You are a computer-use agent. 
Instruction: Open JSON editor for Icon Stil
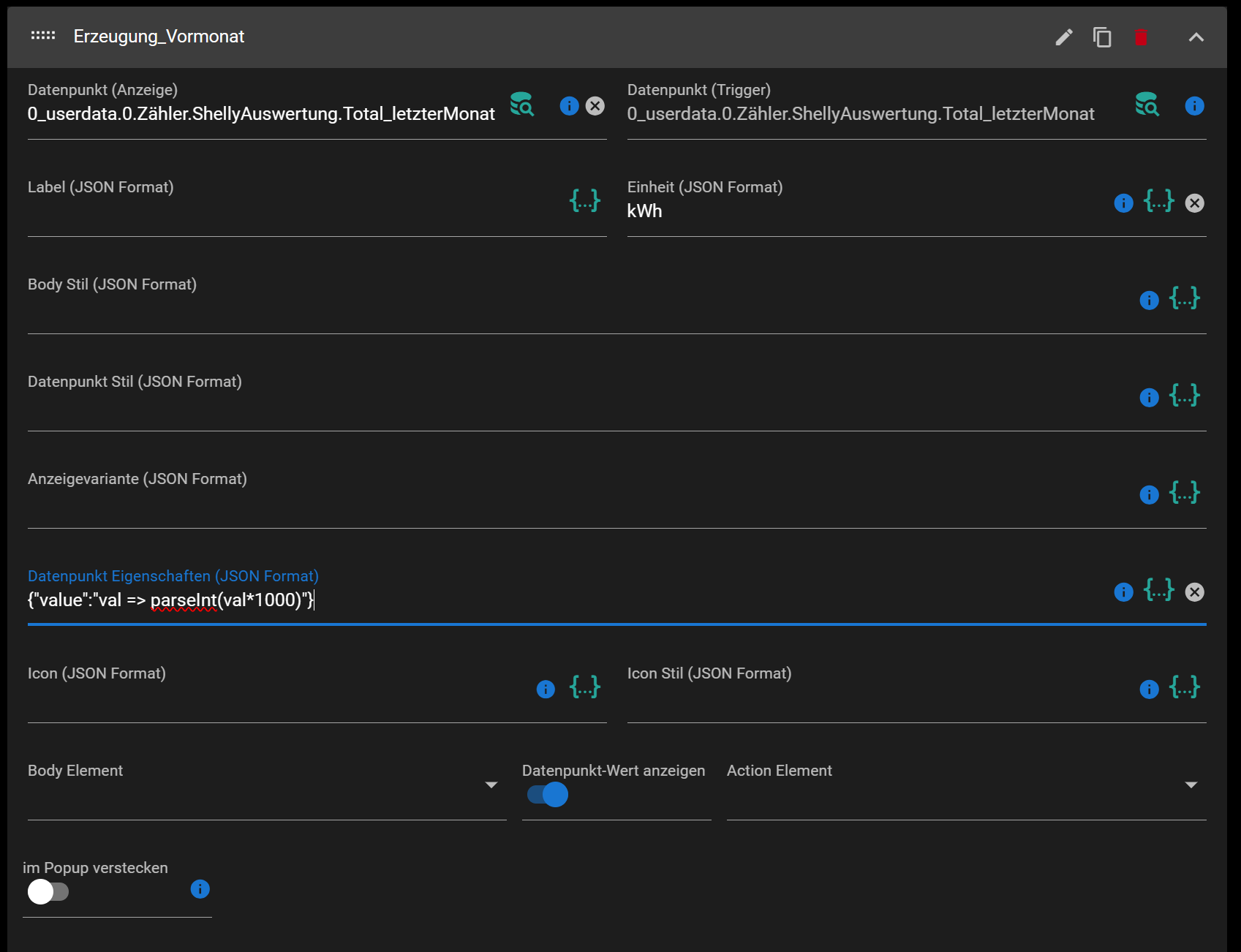[1185, 687]
